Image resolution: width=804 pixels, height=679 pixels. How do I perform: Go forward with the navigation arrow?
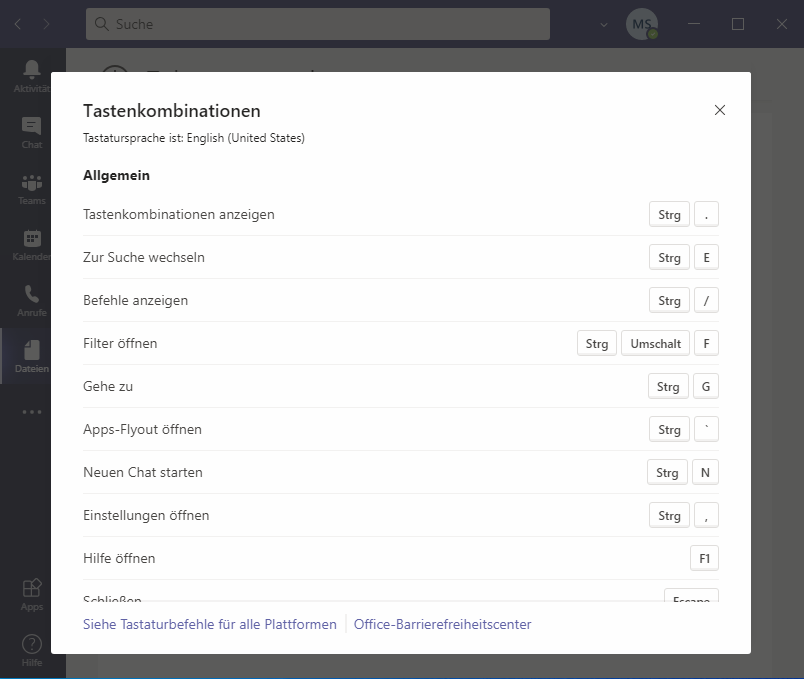tap(46, 24)
